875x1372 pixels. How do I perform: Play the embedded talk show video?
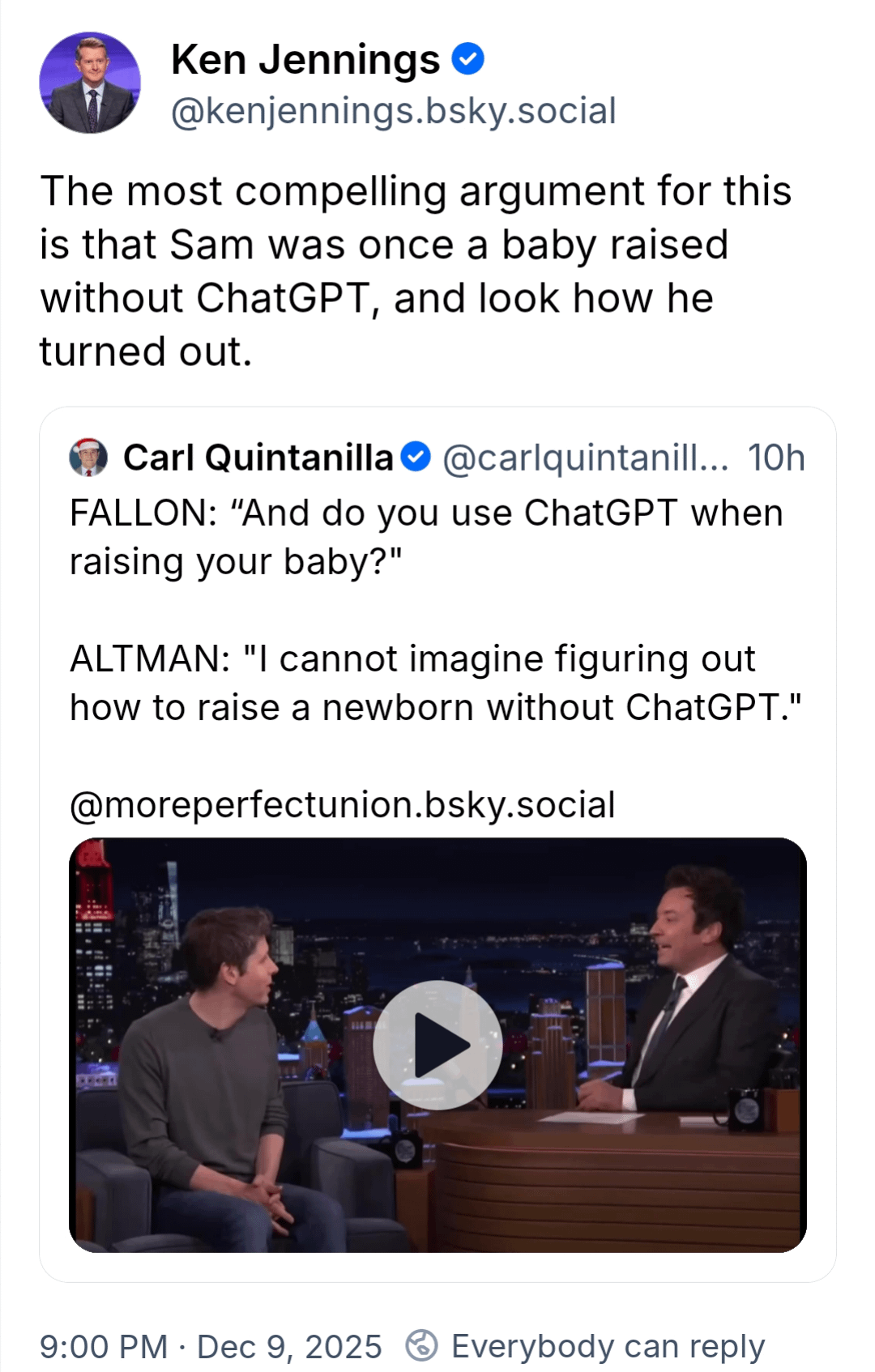click(437, 1045)
